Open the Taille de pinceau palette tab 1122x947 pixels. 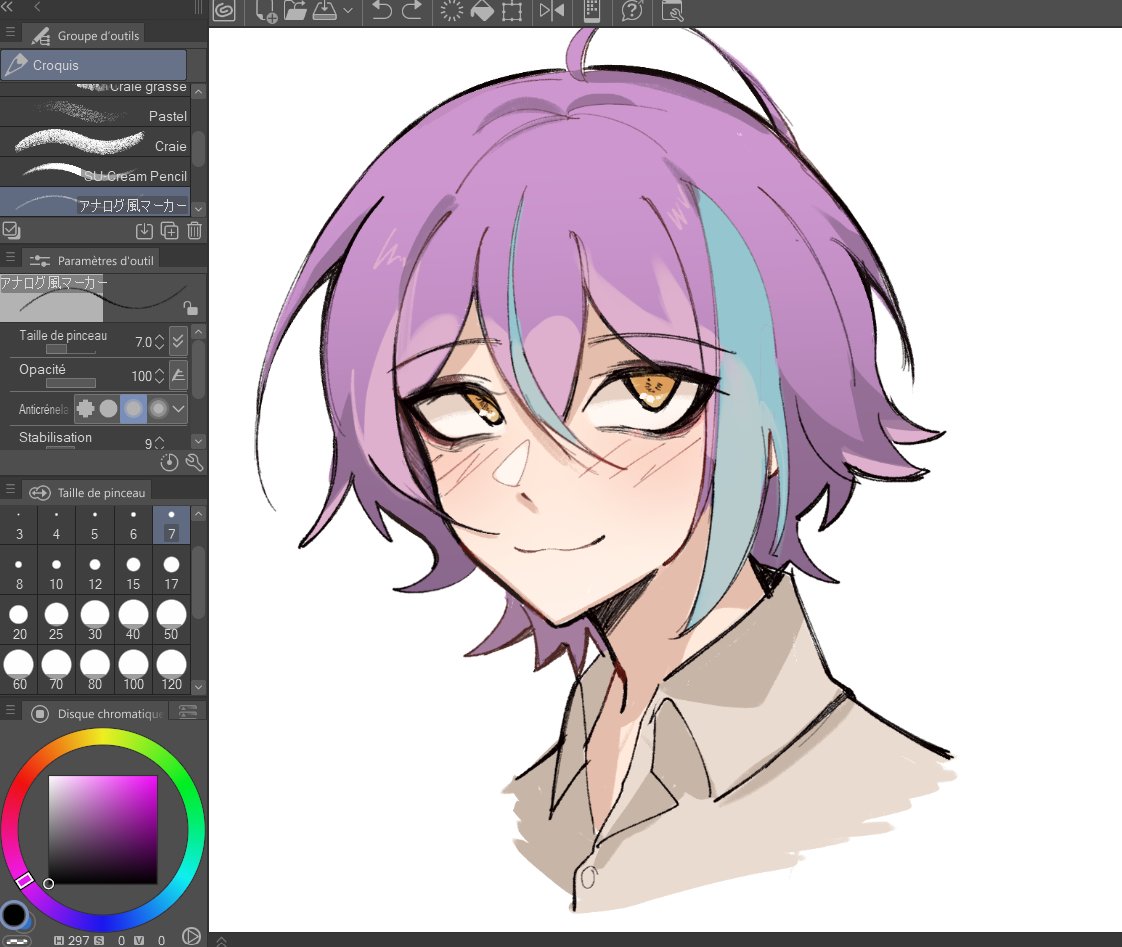[x=87, y=492]
